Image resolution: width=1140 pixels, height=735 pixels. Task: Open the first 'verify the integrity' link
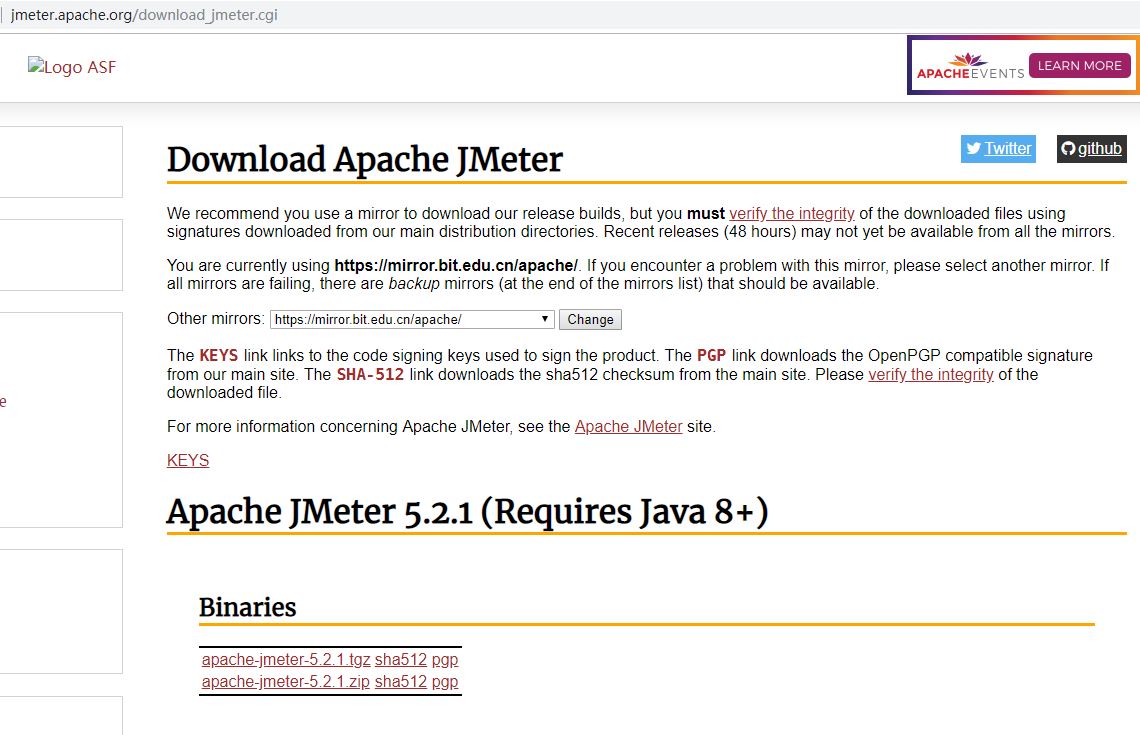(792, 213)
